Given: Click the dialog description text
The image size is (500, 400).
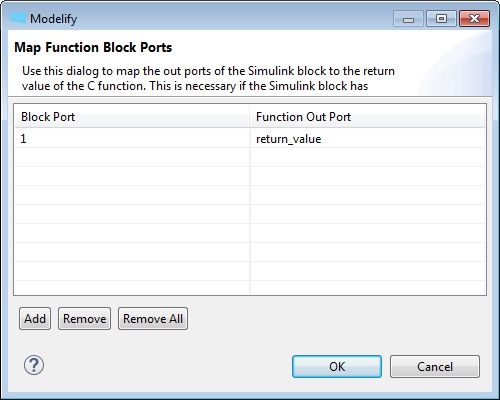Looking at the screenshot, I should point(208,78).
